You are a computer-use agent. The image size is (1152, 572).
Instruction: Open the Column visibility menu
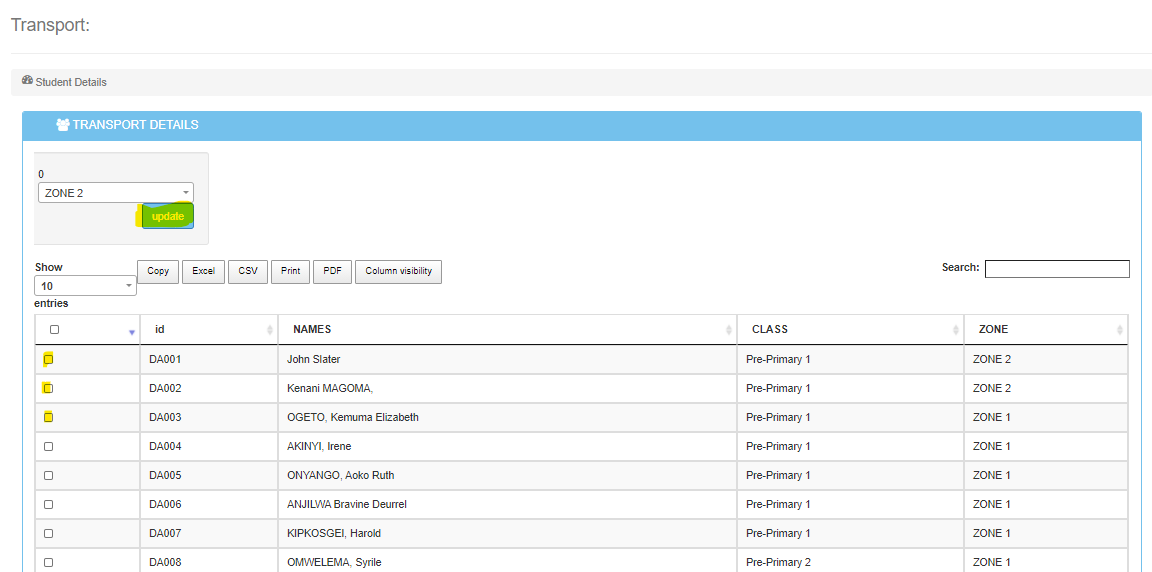click(398, 271)
